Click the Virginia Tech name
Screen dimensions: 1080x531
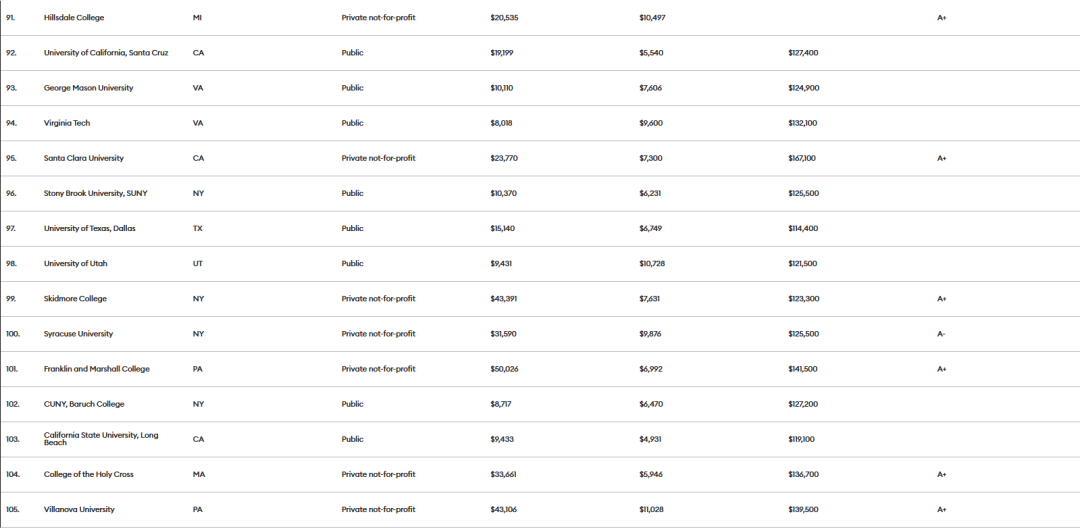[67, 123]
